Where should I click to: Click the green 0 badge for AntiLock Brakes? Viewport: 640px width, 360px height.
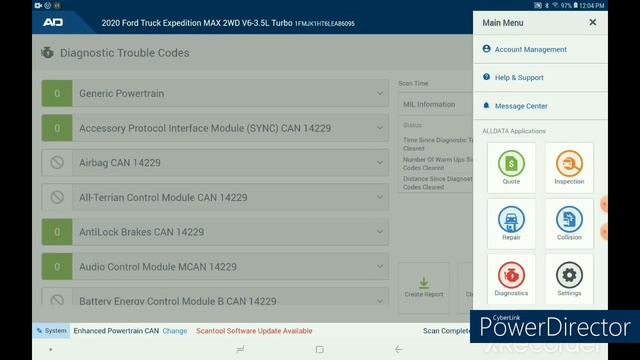57,232
